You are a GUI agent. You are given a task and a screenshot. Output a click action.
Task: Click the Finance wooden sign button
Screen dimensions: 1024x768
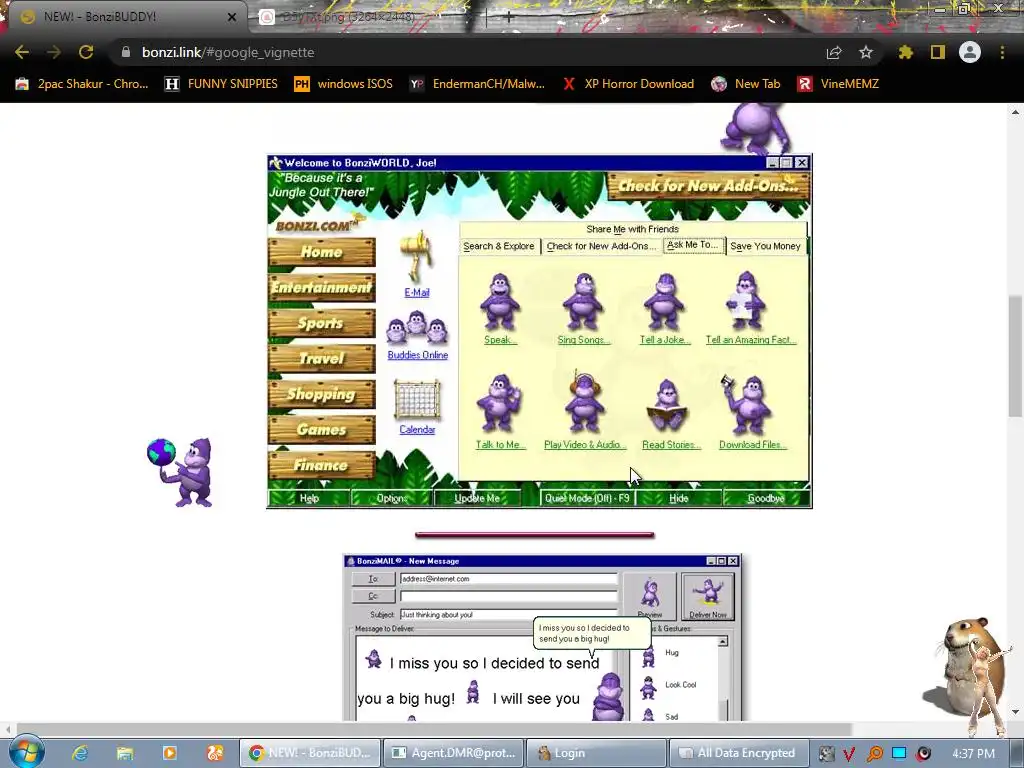tap(322, 466)
